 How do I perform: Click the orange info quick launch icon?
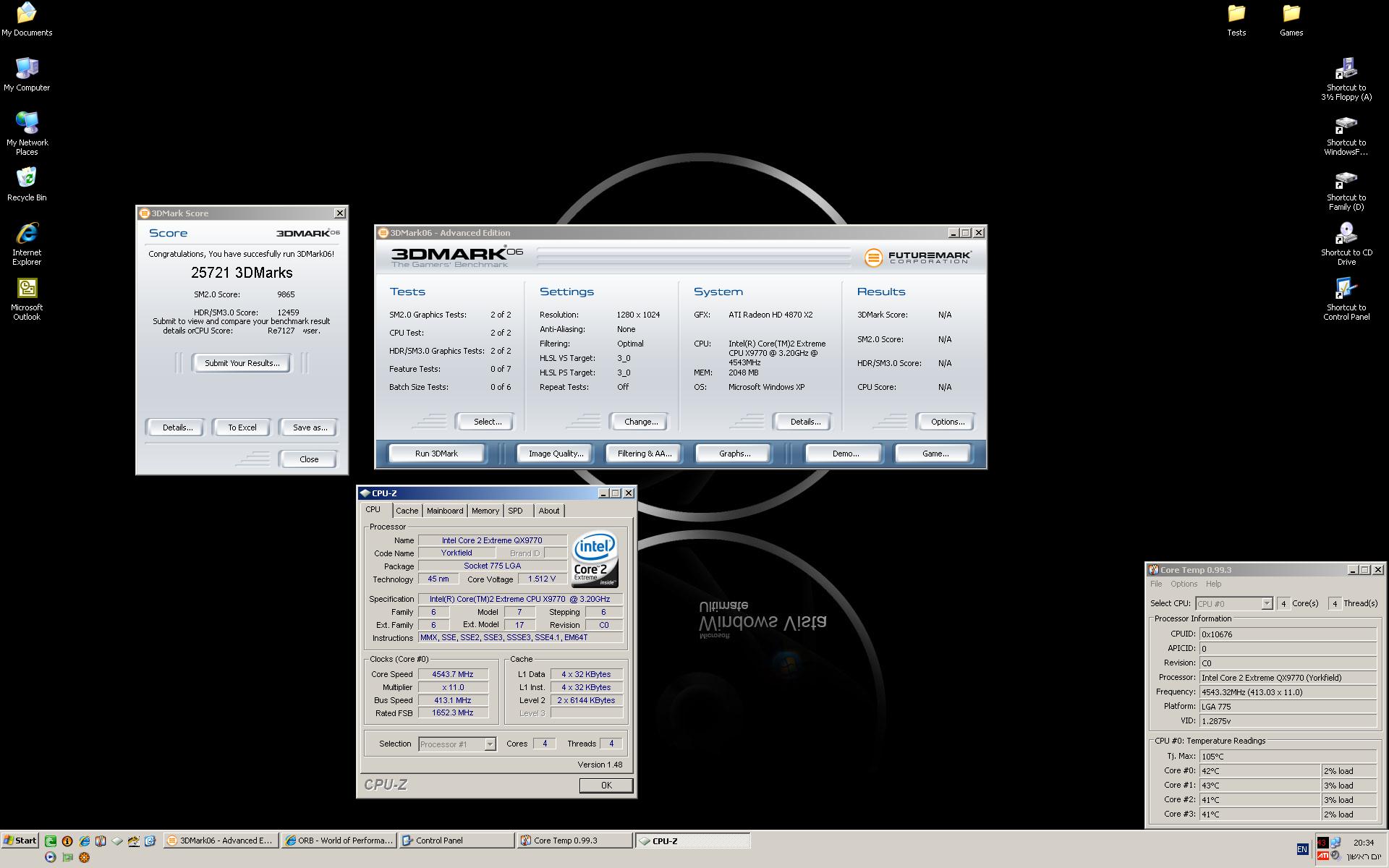(x=67, y=841)
